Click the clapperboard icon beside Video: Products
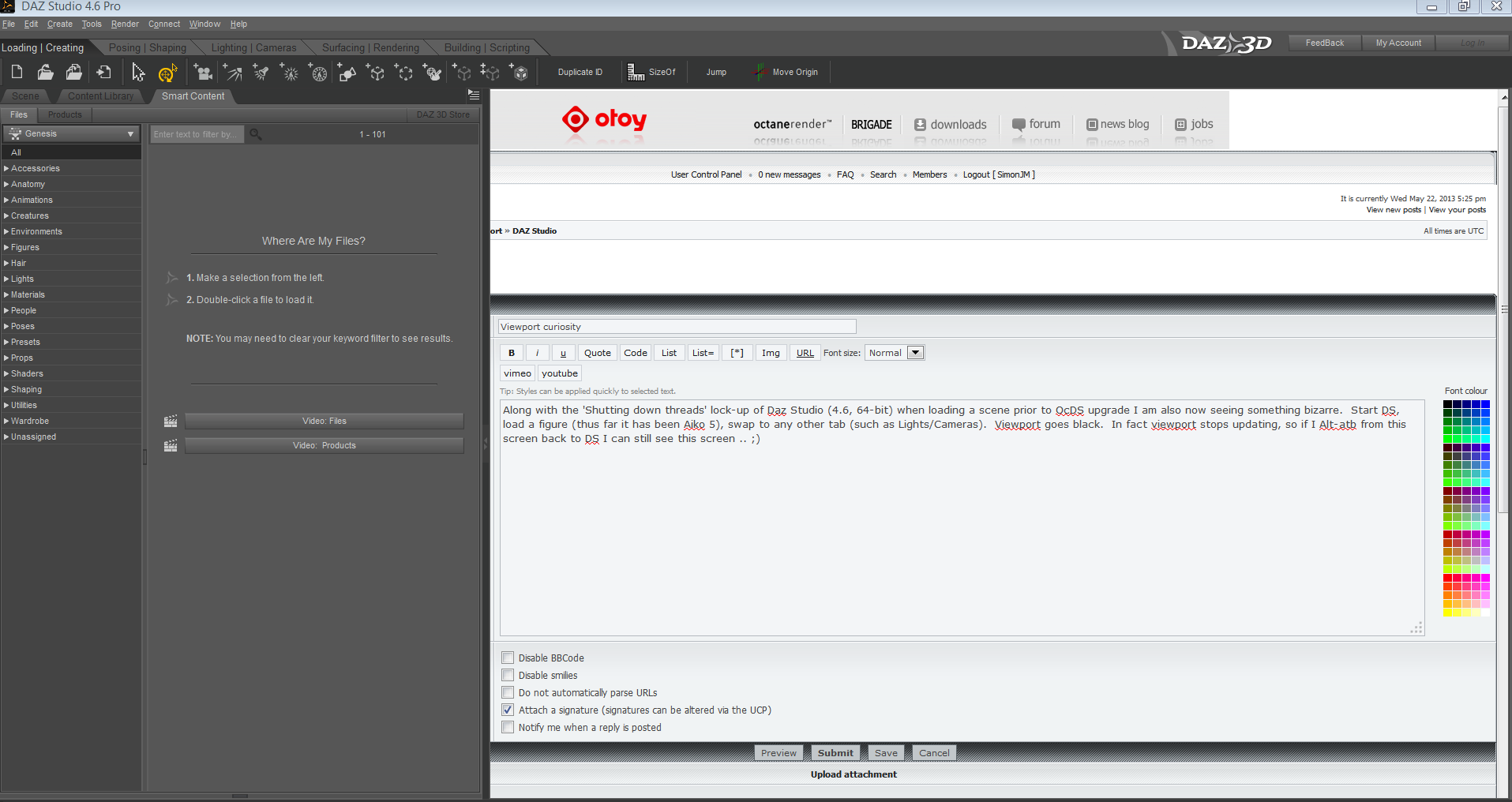This screenshot has height=802, width=1512. 171,446
